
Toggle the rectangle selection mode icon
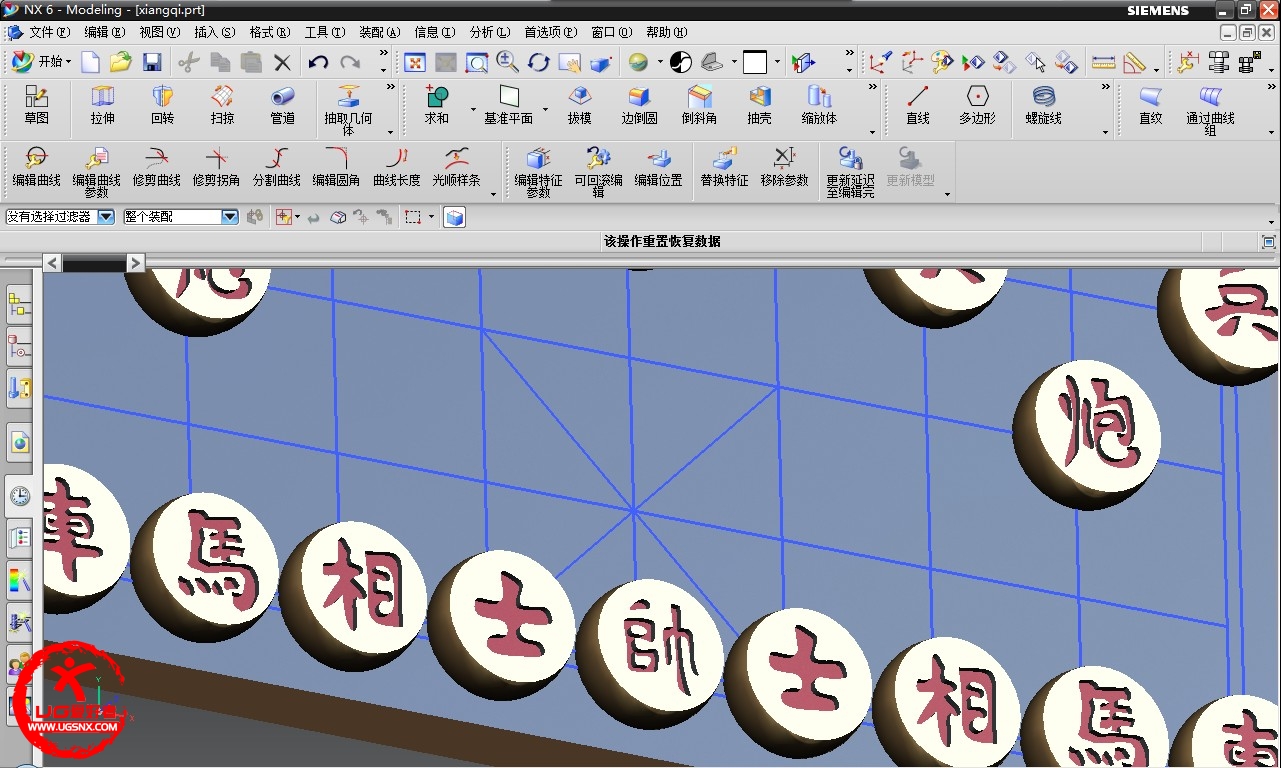coord(412,216)
